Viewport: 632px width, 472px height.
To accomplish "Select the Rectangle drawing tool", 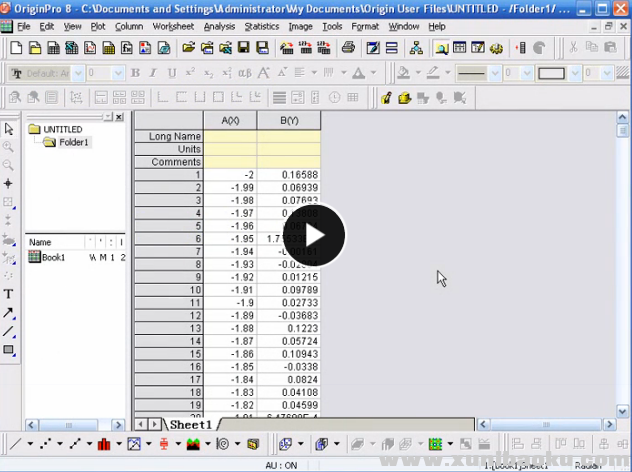I will pos(9,349).
